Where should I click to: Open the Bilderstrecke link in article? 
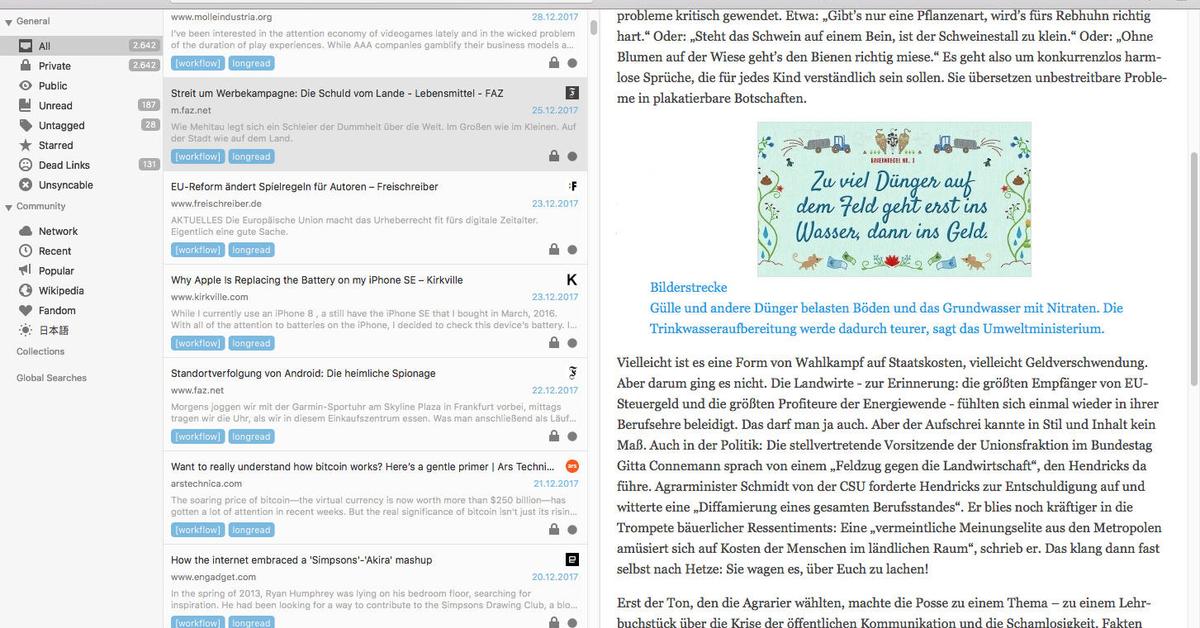(688, 287)
